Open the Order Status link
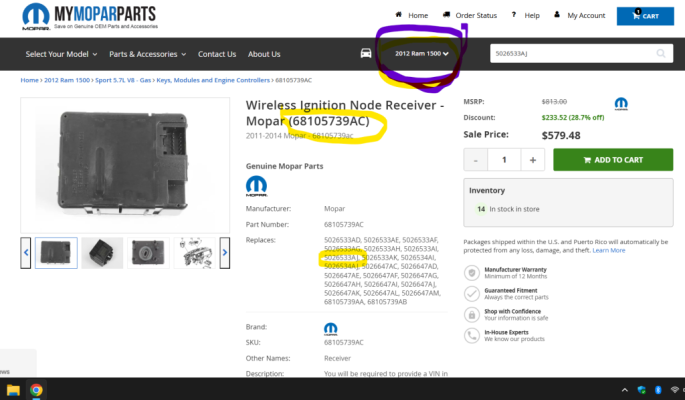This screenshot has width=685, height=400. click(476, 15)
